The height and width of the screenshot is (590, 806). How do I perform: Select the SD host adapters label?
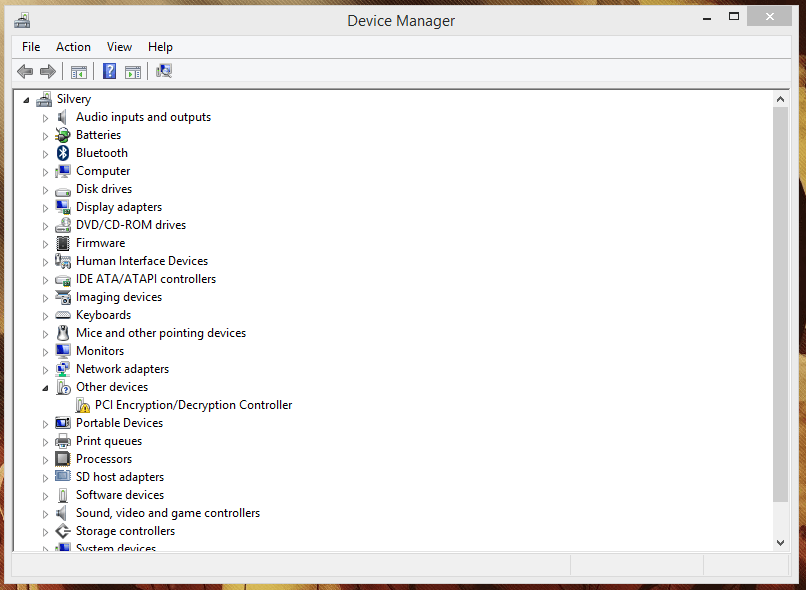click(120, 477)
